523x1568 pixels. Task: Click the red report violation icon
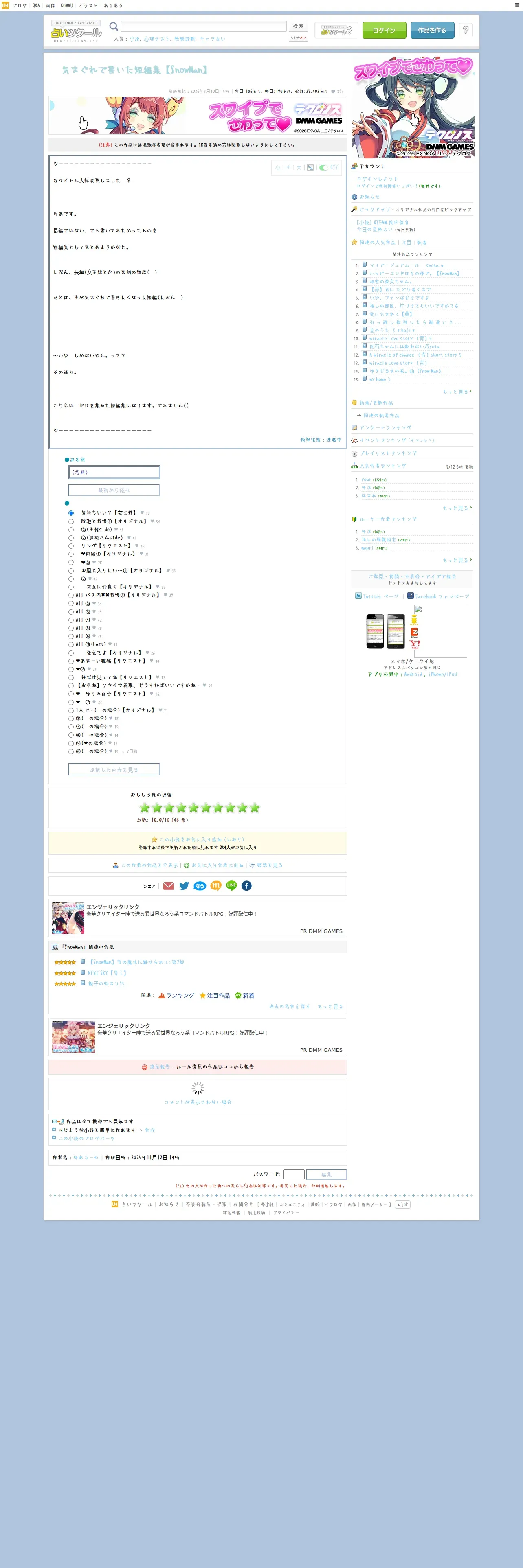[x=144, y=1067]
